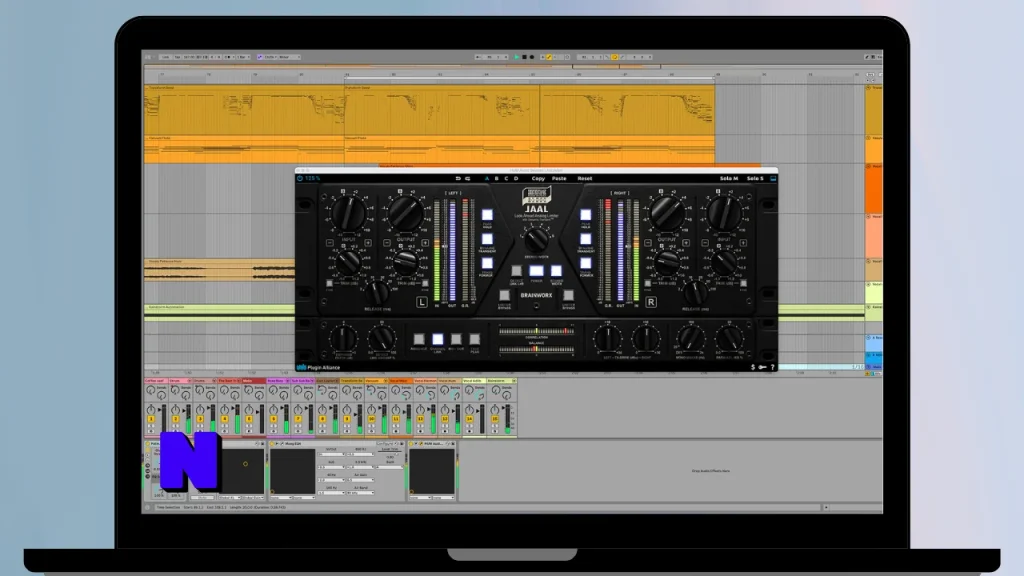Open the monitor icon beside Solo S
This screenshot has width=1024, height=576.
(x=773, y=178)
